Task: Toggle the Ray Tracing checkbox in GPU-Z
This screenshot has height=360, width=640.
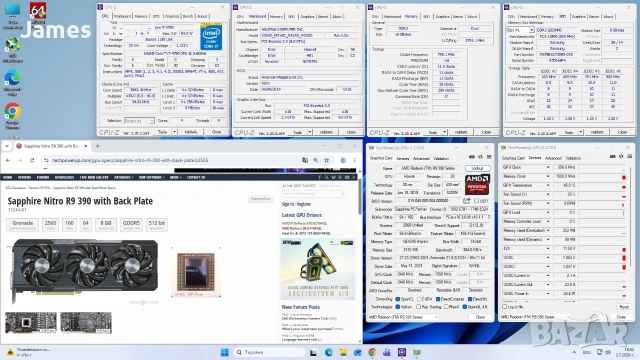Action: point(418,307)
